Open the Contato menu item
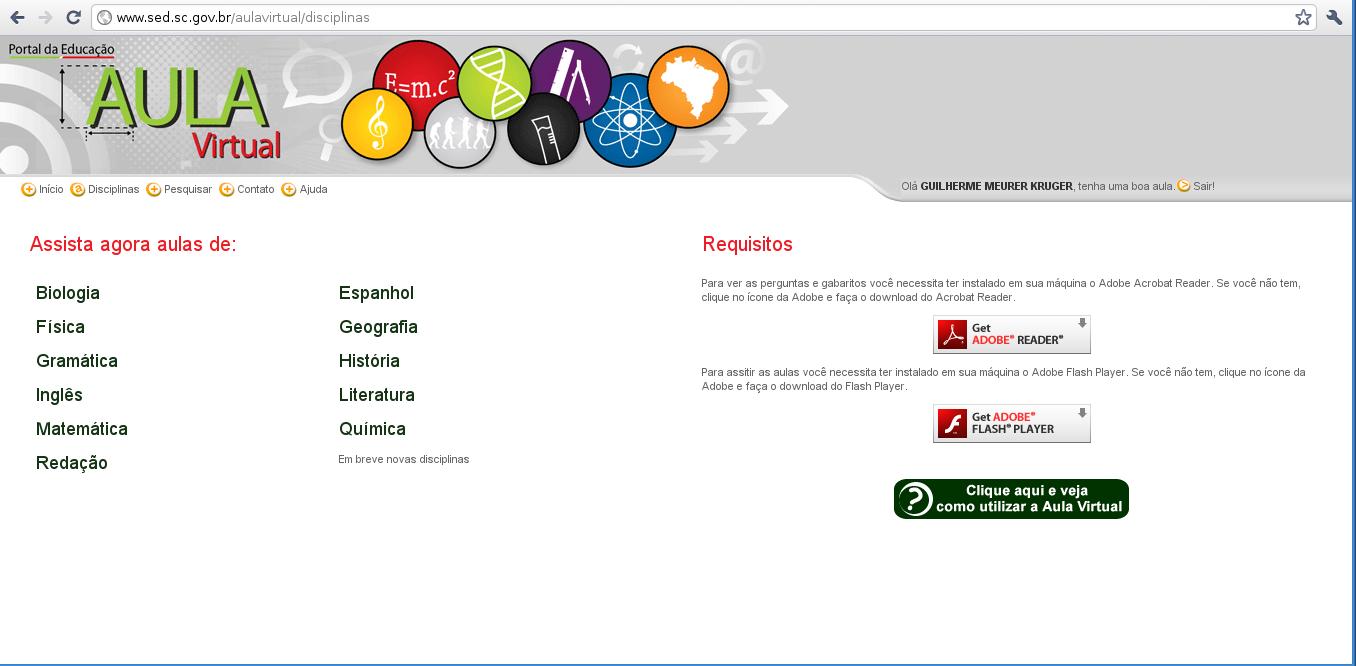1356x666 pixels. (247, 189)
